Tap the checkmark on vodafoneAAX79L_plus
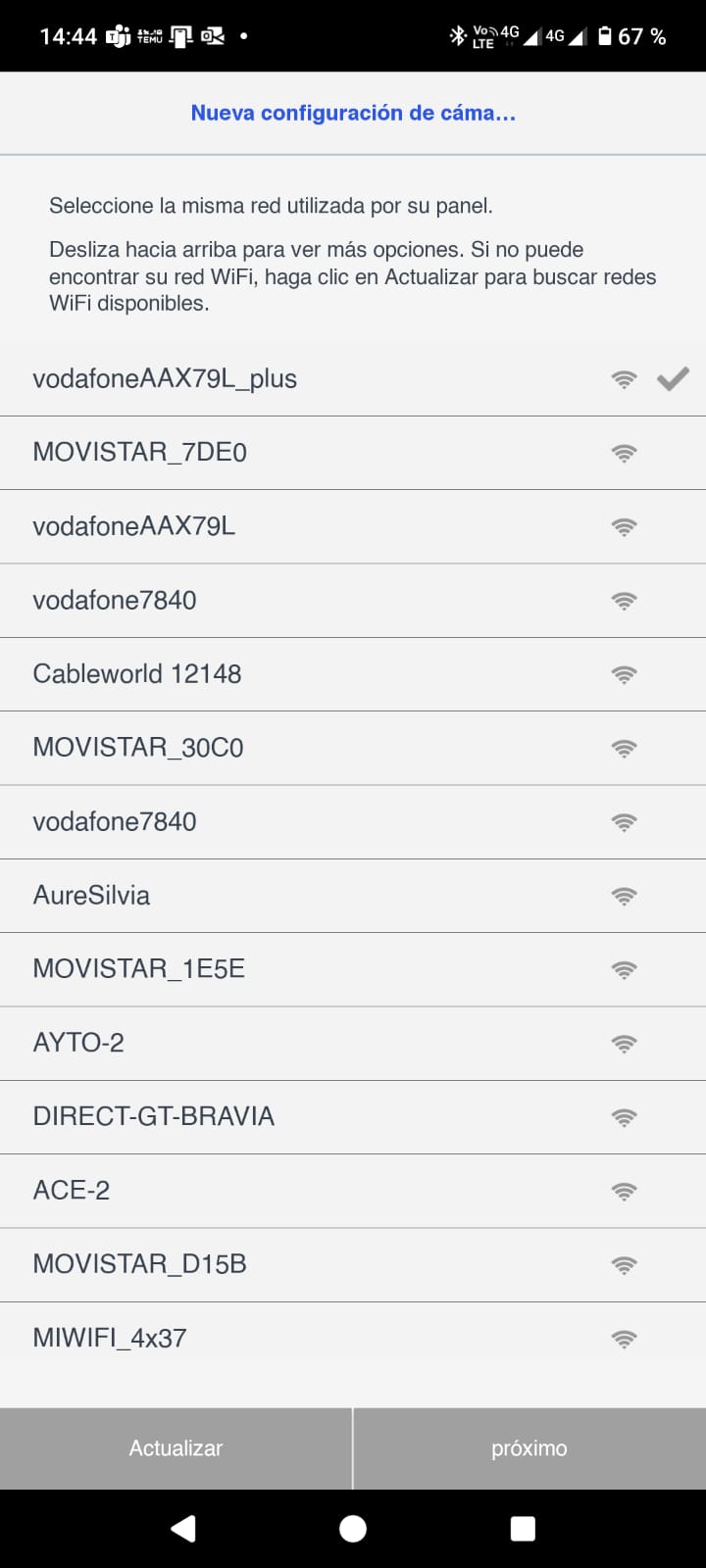706x1568 pixels. click(x=673, y=378)
